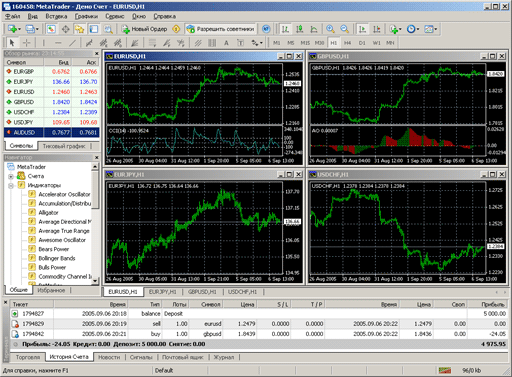Select the GBPUSD,H1 chart tab
This screenshot has height=377, width=512.
[202, 292]
